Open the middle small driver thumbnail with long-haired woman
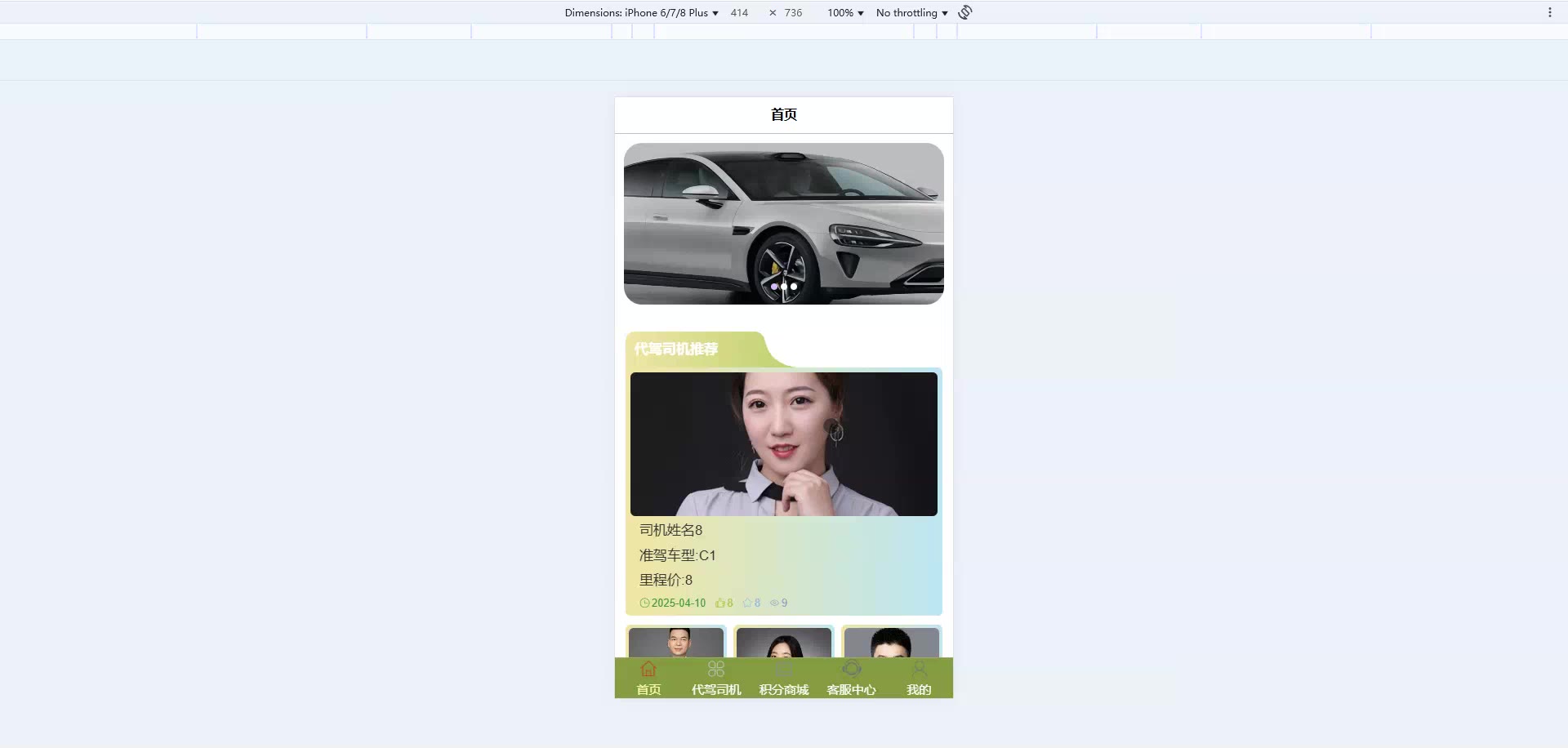Screen dimensions: 1568x748 (x=784, y=643)
